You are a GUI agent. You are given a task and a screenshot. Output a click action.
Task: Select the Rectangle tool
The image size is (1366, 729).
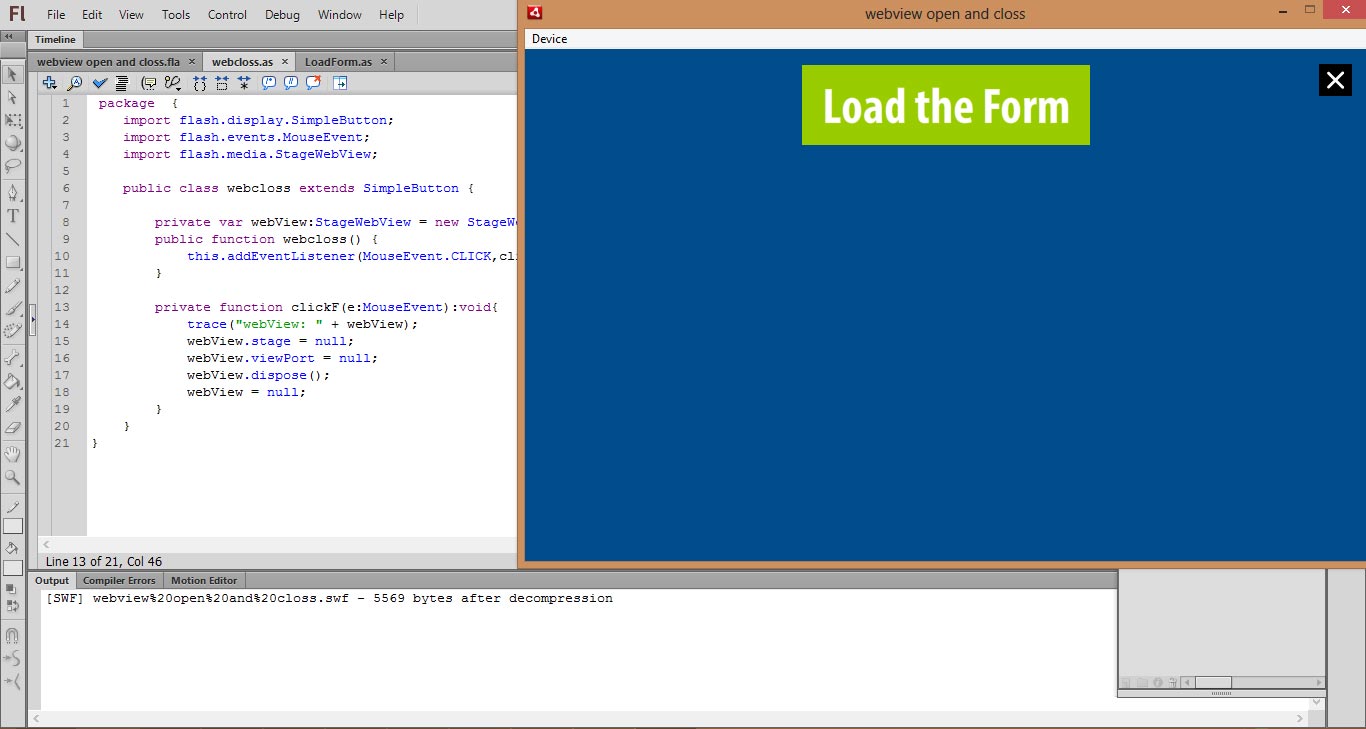coord(13,262)
